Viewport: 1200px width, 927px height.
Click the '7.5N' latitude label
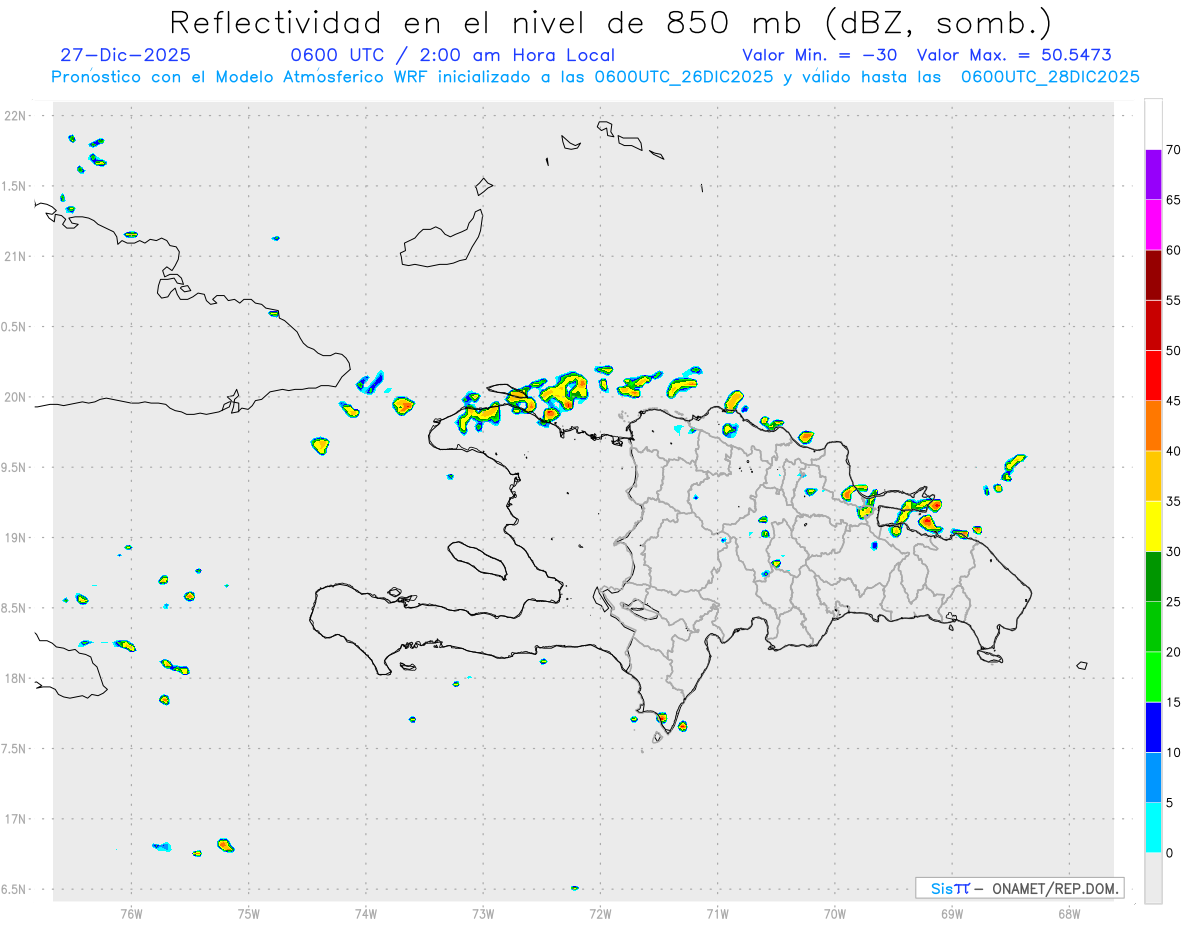click(15, 749)
